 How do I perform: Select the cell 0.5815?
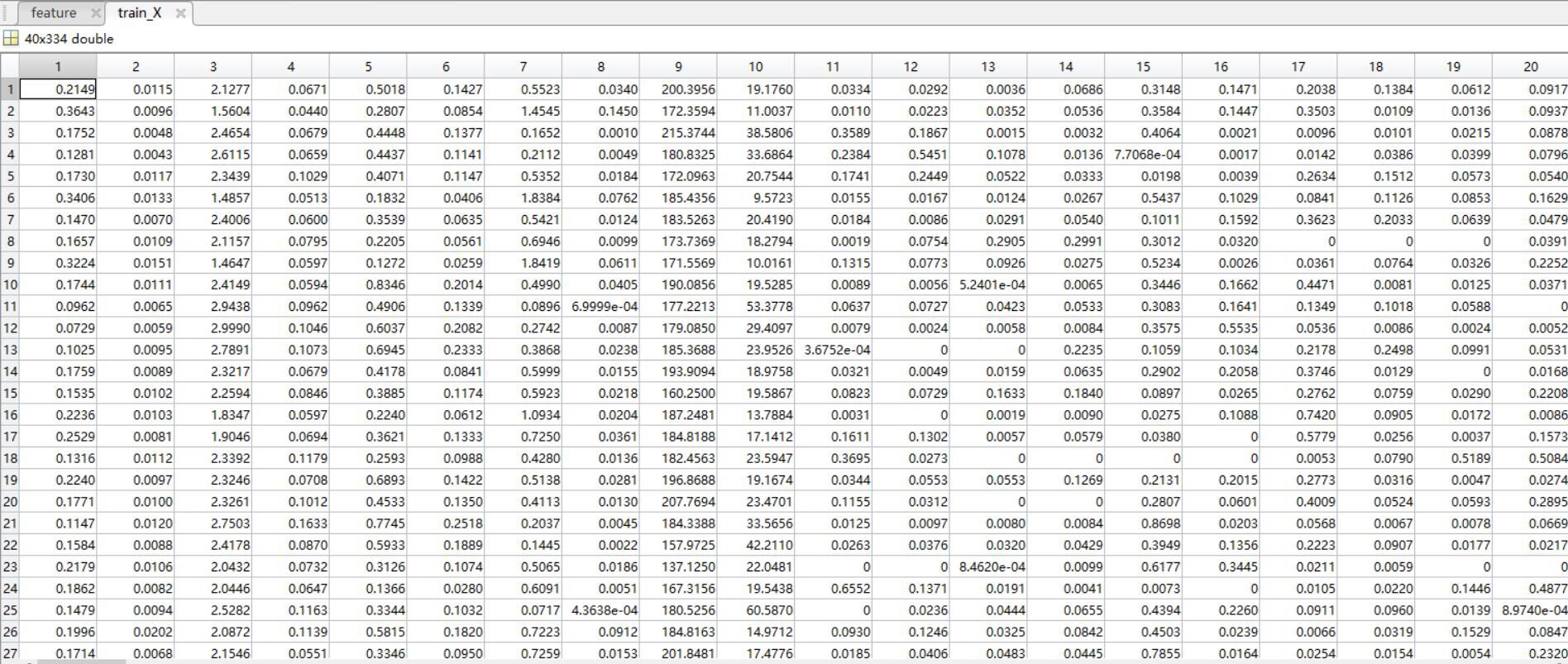point(368,632)
